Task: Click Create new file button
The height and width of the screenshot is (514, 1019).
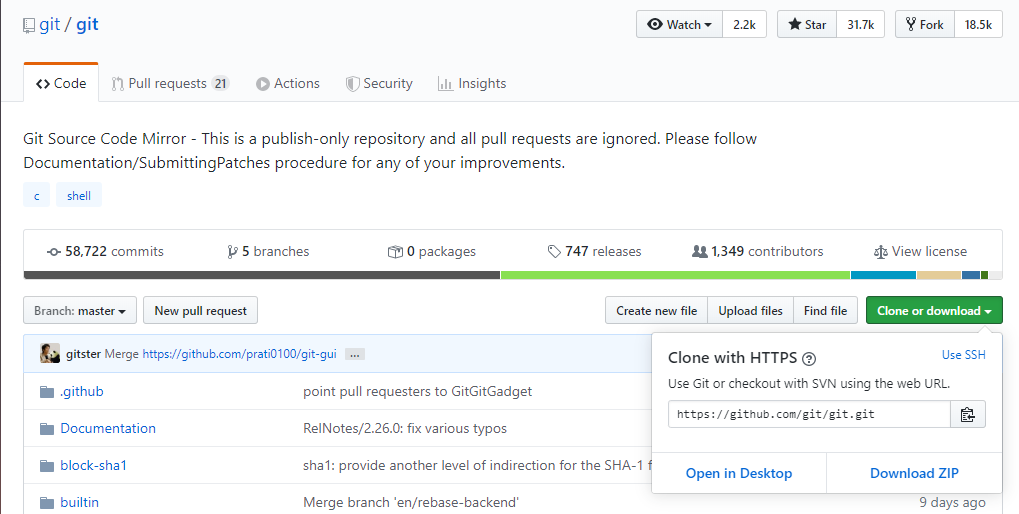Action: click(x=656, y=311)
